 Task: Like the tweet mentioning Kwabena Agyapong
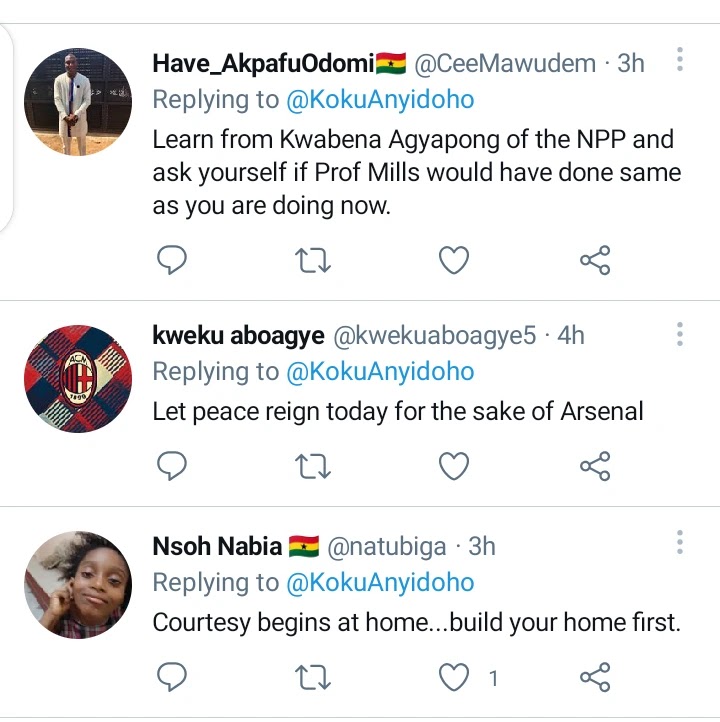pos(455,261)
